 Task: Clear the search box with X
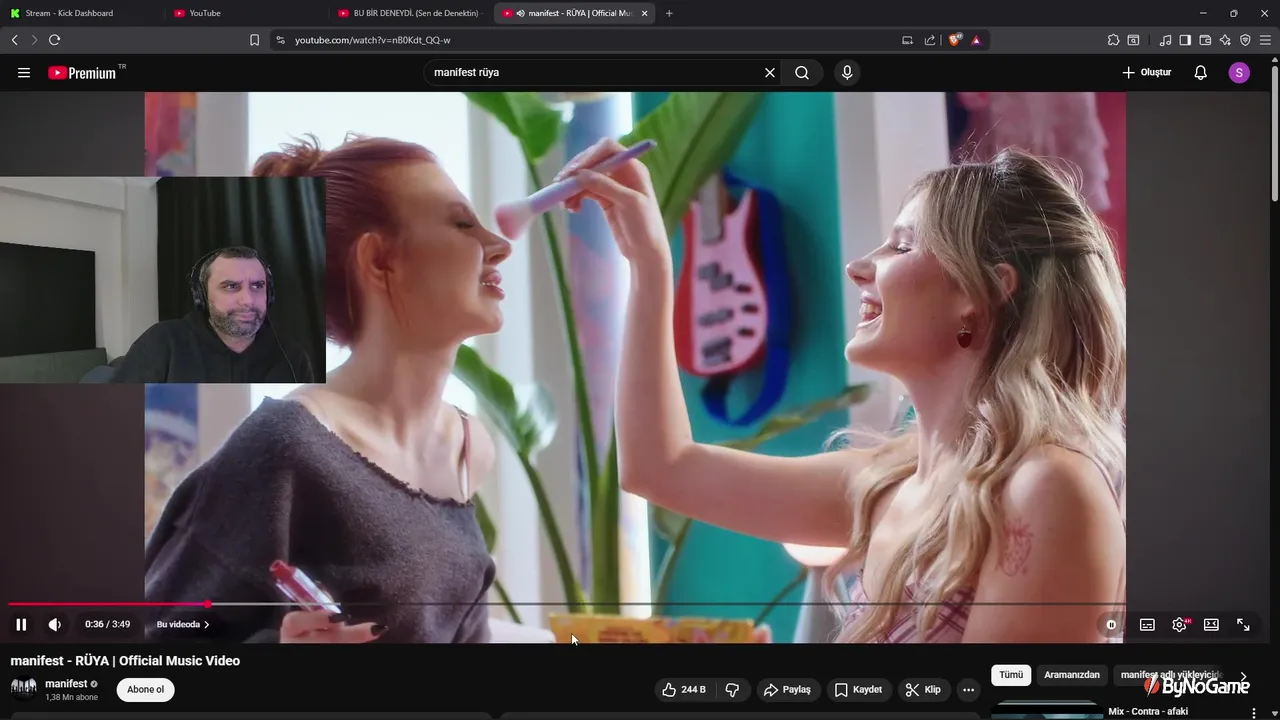coord(770,73)
